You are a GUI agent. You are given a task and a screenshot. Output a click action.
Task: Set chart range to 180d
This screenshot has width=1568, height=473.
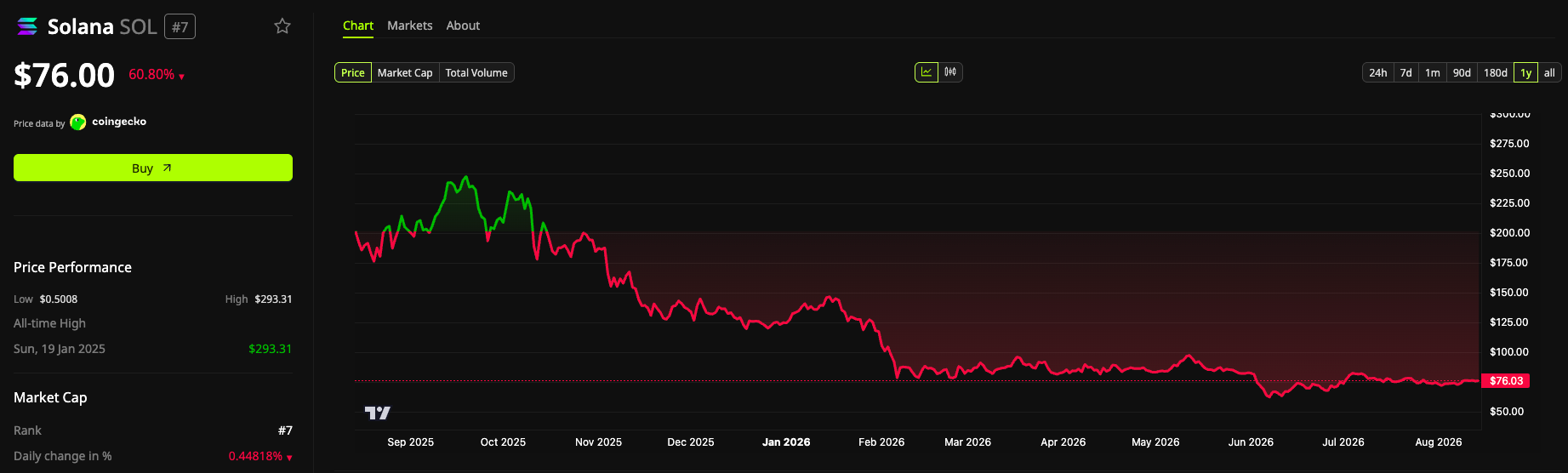point(1496,72)
